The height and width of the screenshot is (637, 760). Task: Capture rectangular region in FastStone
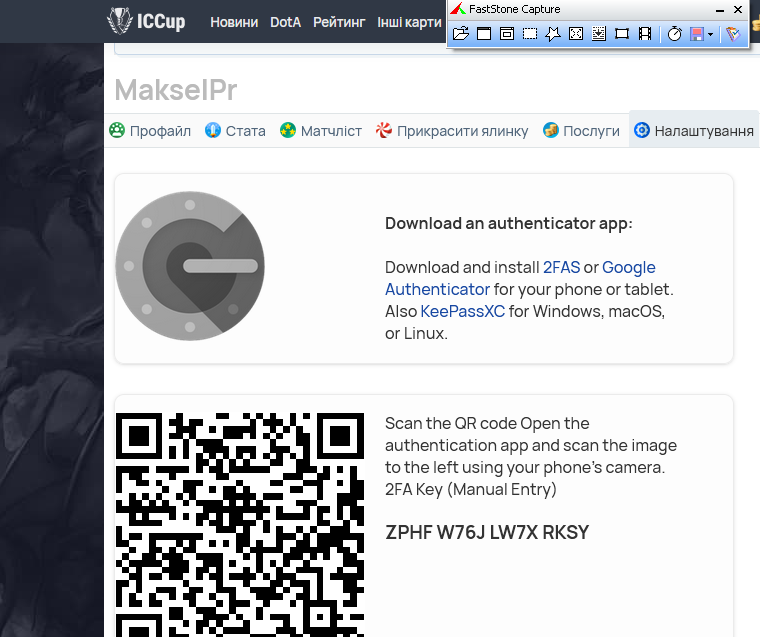click(x=530, y=33)
